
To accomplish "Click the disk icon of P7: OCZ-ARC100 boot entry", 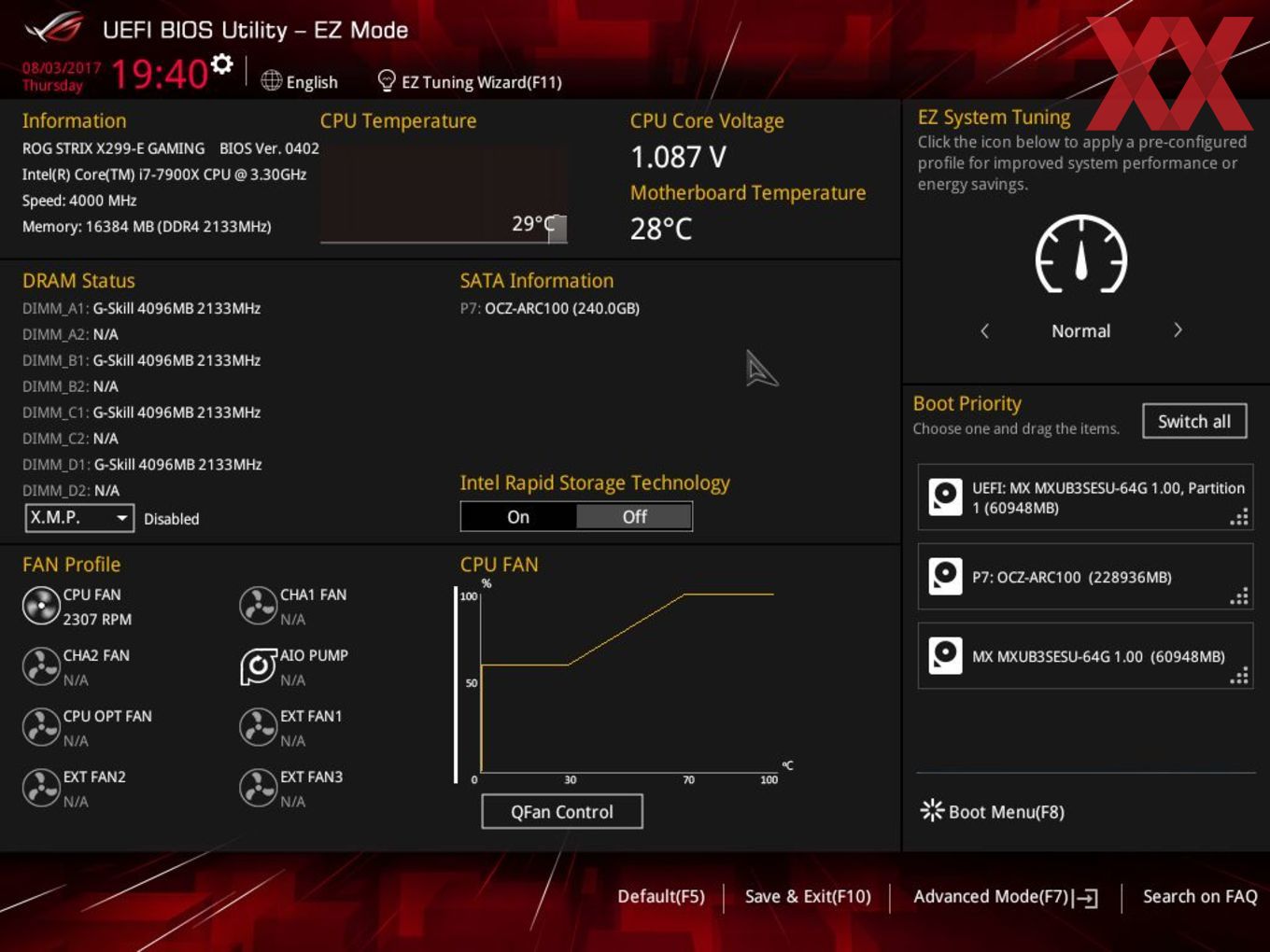I will click(x=945, y=576).
